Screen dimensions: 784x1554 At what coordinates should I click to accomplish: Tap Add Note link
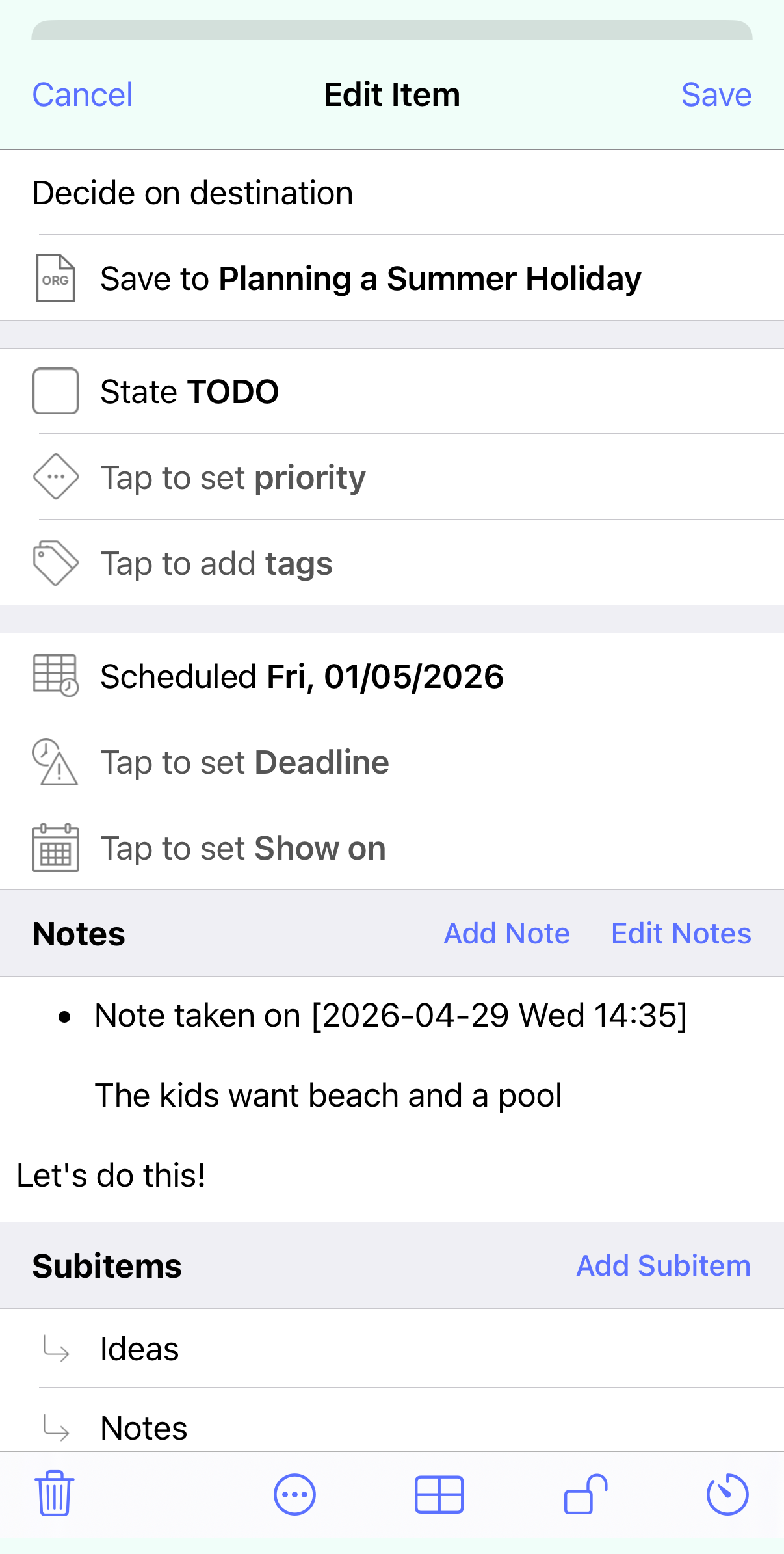[x=507, y=934]
